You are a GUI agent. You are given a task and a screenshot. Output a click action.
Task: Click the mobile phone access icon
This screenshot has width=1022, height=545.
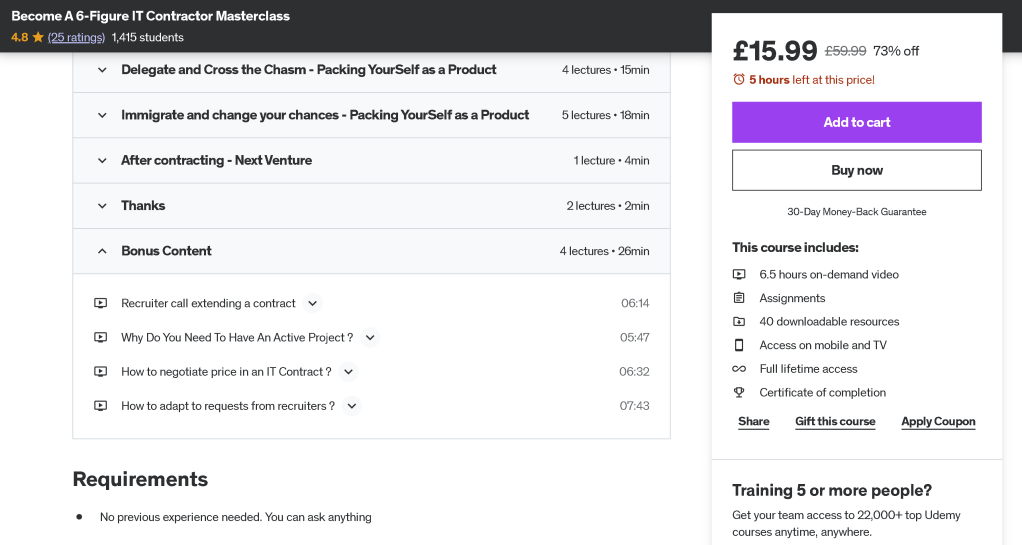click(x=738, y=345)
